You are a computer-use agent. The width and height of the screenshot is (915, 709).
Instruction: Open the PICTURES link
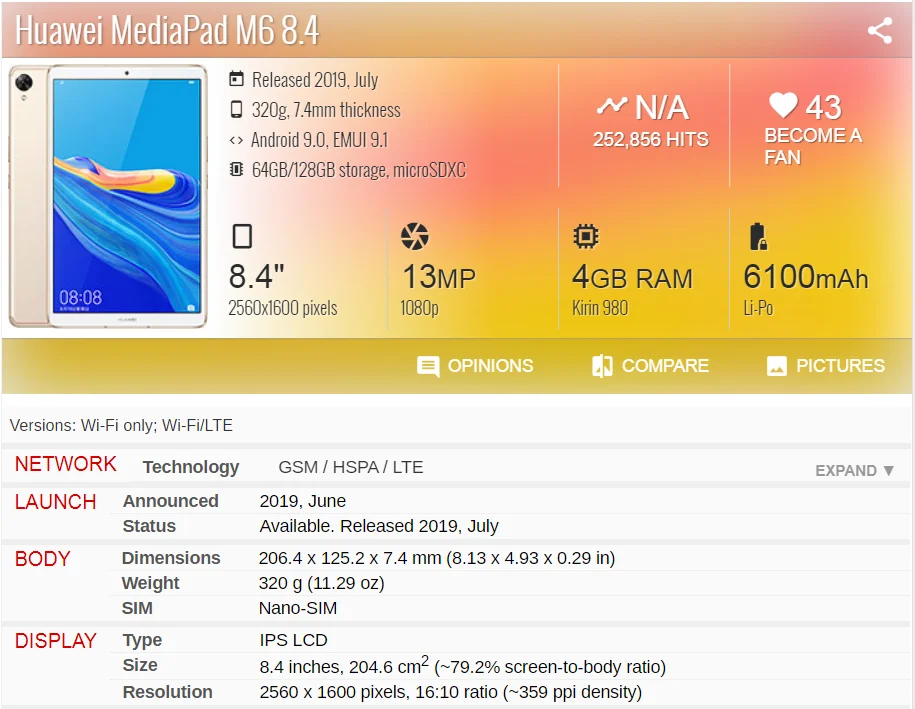(840, 366)
